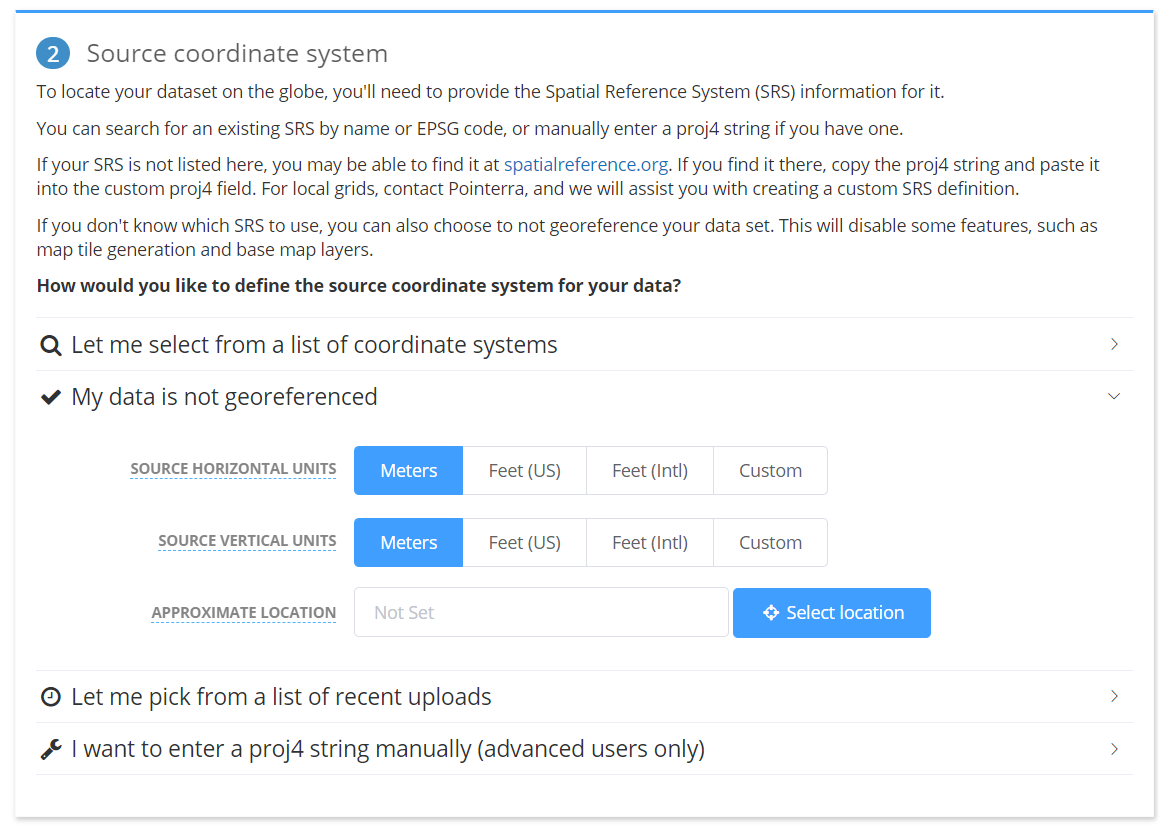Expand the coordinate systems list chevron
Image resolution: width=1160 pixels, height=833 pixels.
[1114, 345]
